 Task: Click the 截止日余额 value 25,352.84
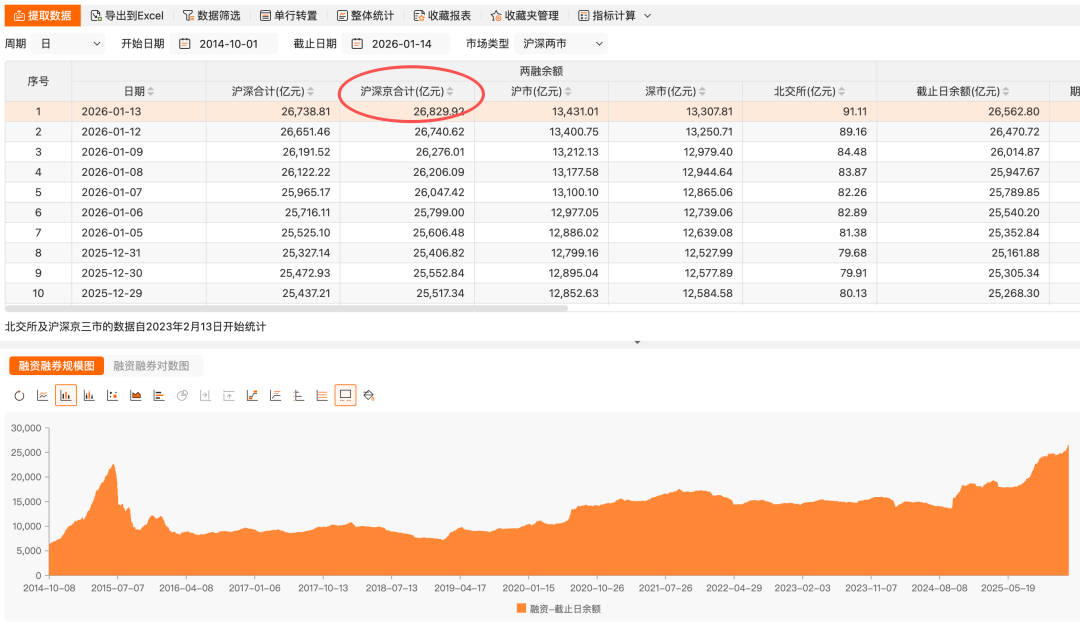click(1014, 233)
